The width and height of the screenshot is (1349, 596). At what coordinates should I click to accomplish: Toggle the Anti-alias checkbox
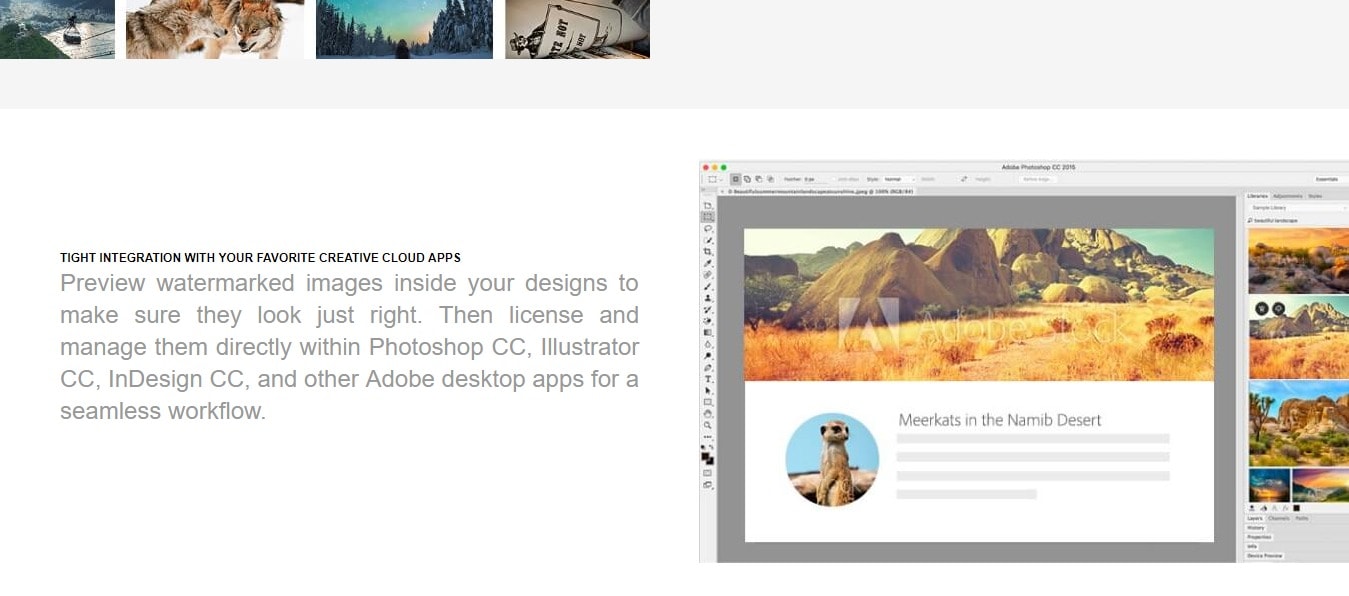coord(833,179)
